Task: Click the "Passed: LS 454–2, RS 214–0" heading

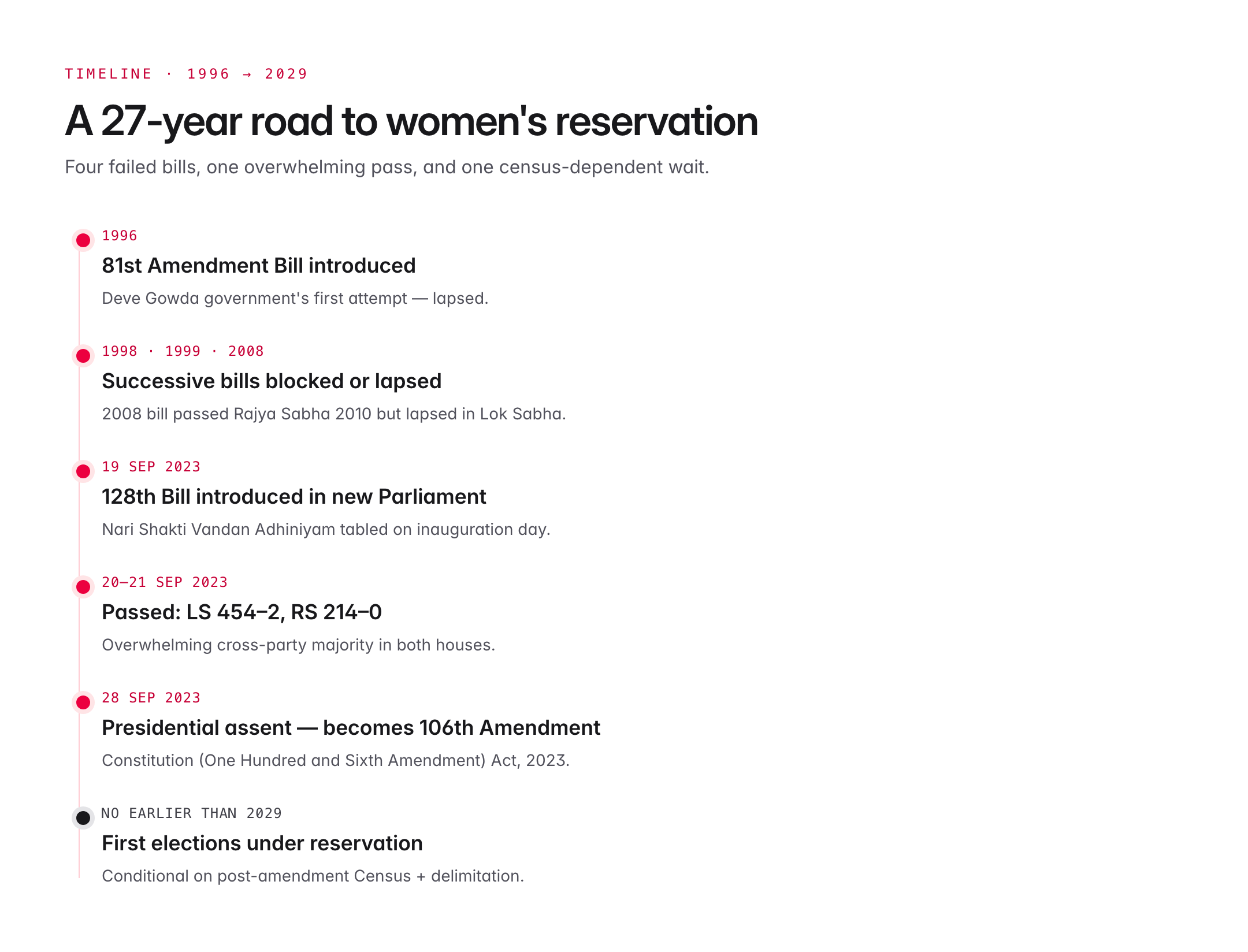Action: pyautogui.click(x=242, y=612)
